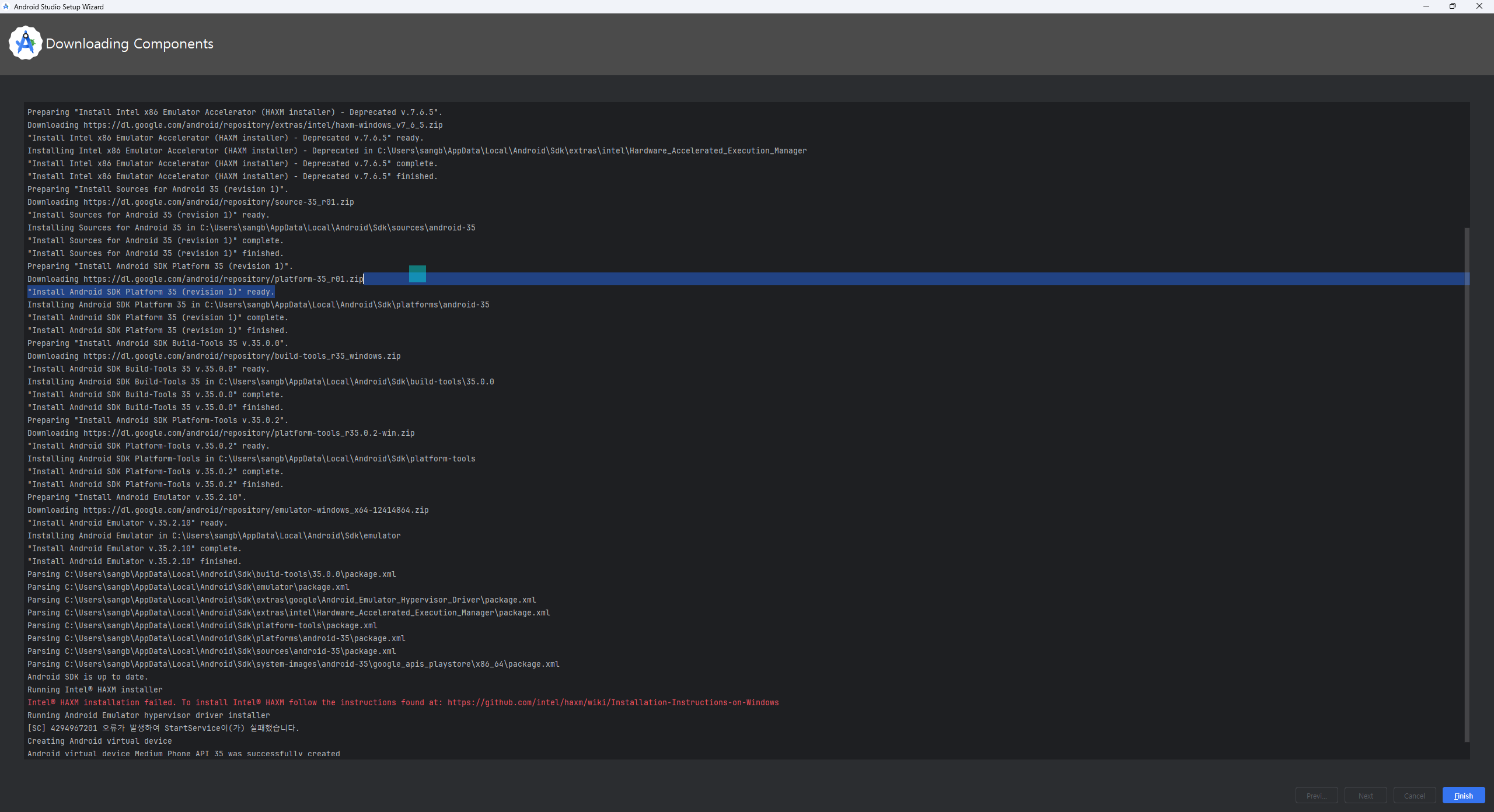The image size is (1494, 812).
Task: Click the red HAXM installation failed message
Action: pos(233,702)
